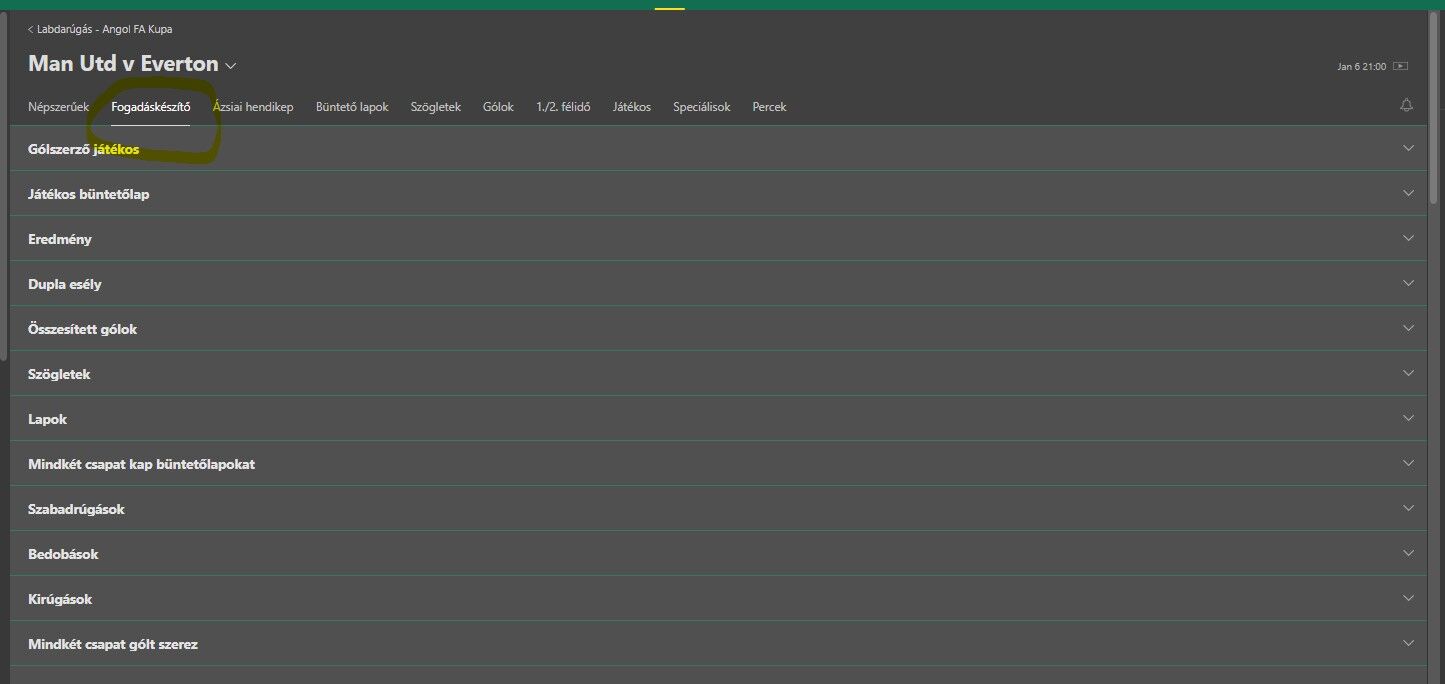Open the Man Utd v Everton match dropdown
This screenshot has width=1445, height=684.
coord(231,66)
